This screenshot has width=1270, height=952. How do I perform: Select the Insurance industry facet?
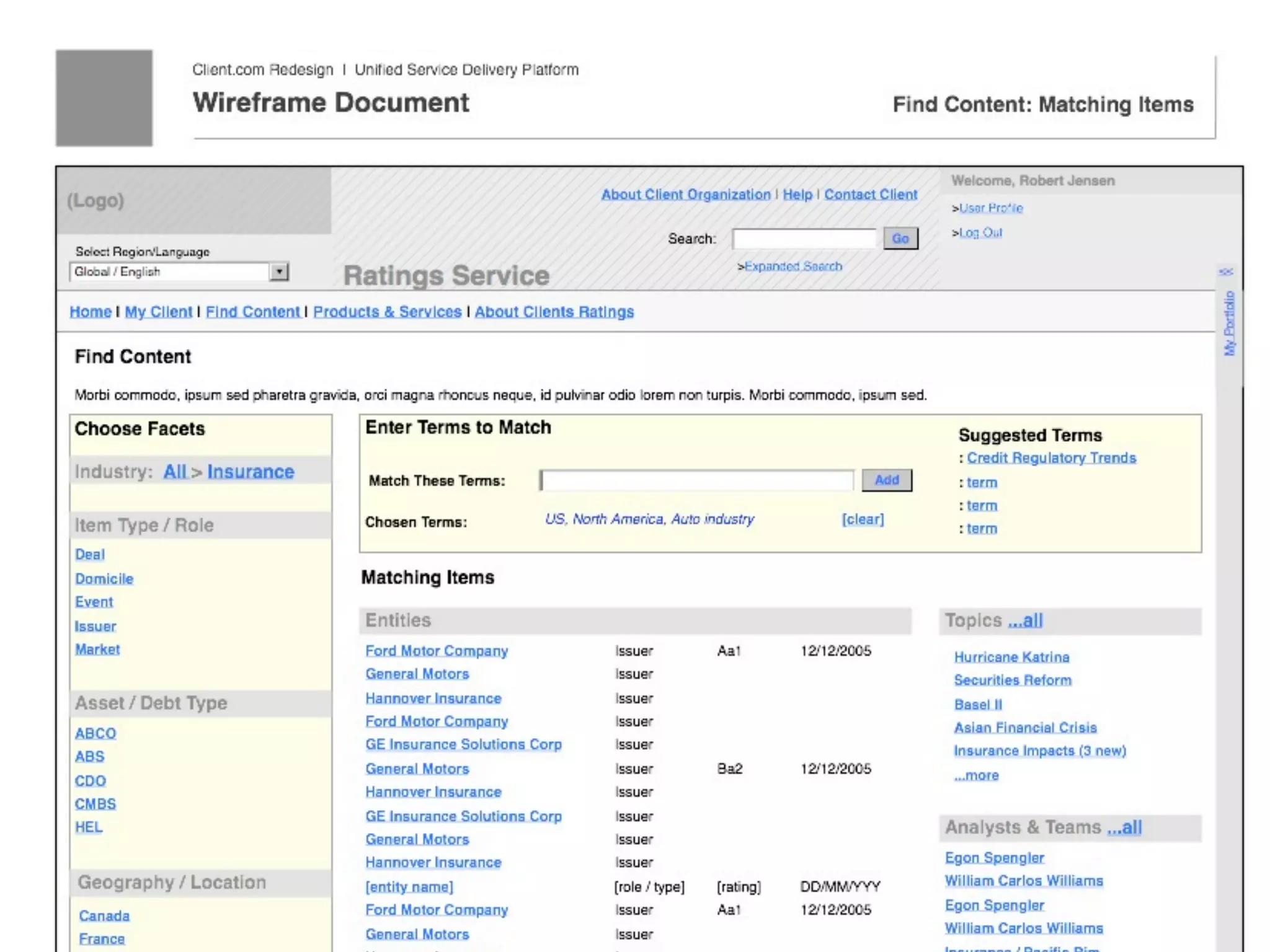pyautogui.click(x=251, y=472)
